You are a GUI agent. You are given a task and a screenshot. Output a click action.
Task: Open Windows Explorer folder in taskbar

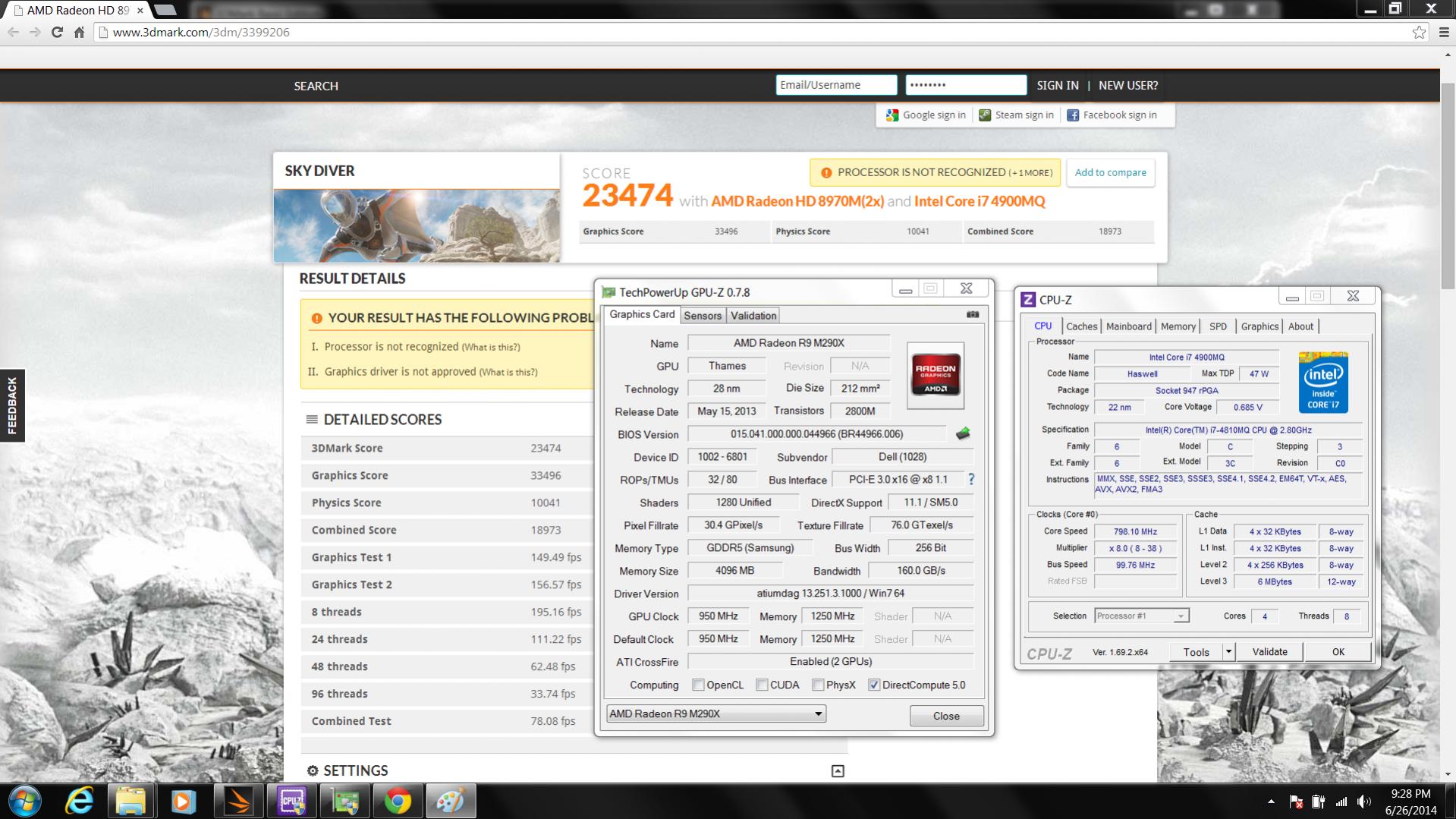click(x=131, y=801)
